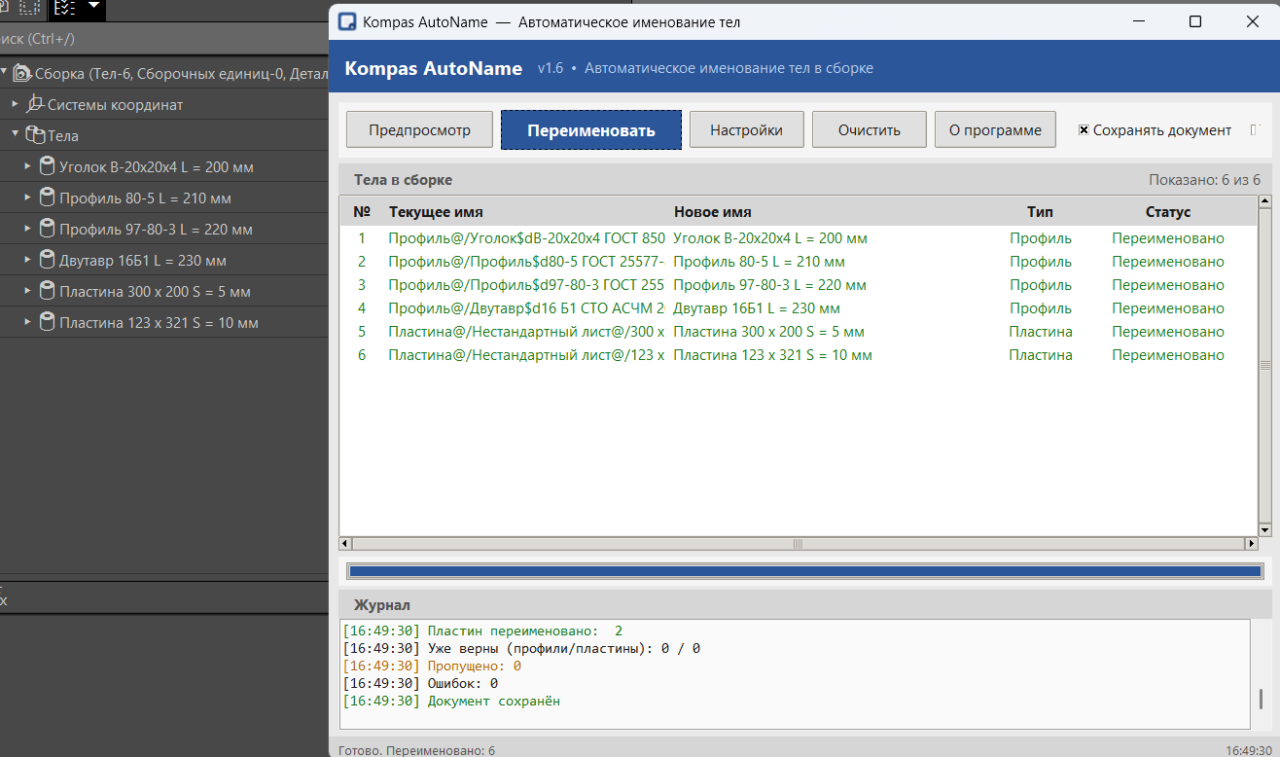
Task: Open the dropdown arrow next to the checklist icon
Action: pyautogui.click(x=94, y=6)
